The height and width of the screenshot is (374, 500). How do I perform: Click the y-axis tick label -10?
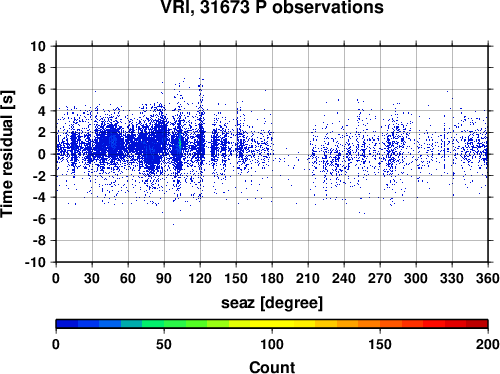point(35,262)
